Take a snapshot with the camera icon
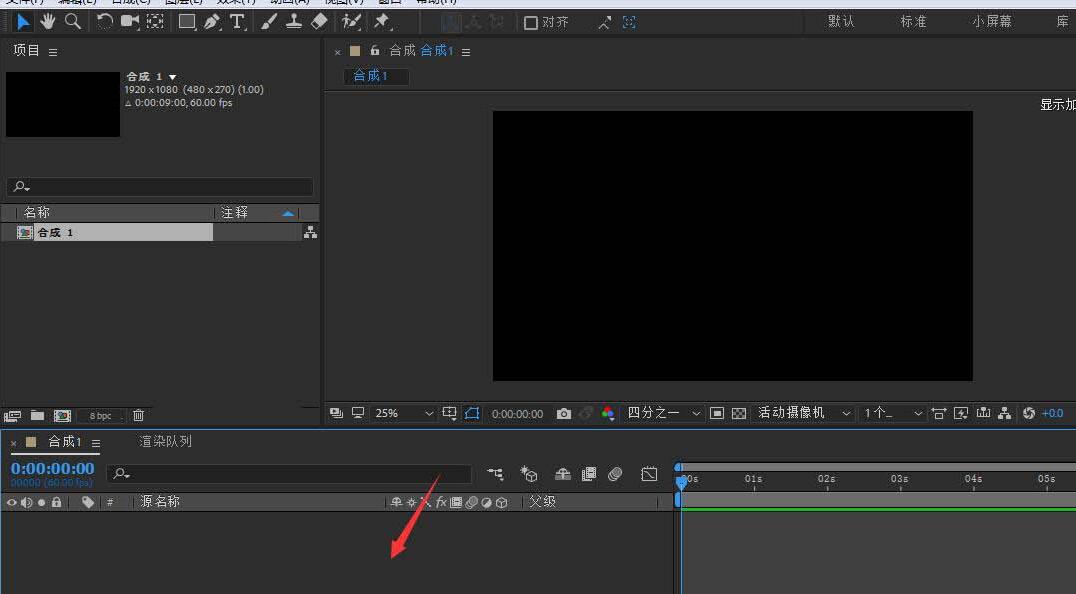 pos(563,414)
